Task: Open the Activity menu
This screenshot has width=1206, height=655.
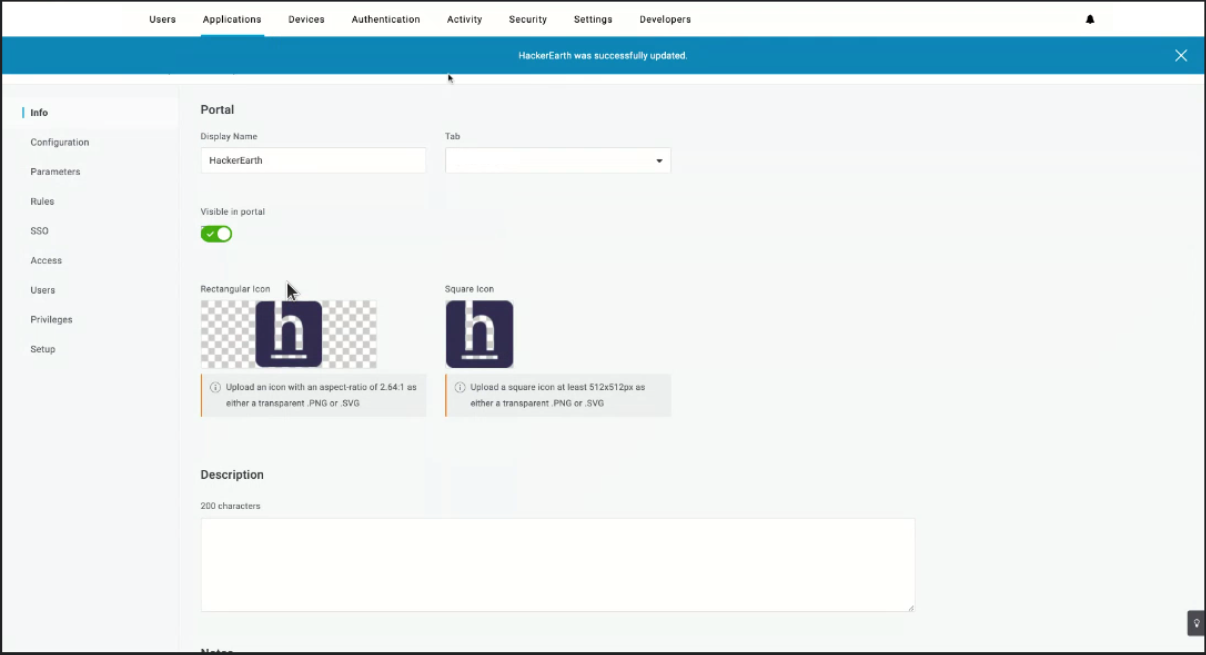Action: pyautogui.click(x=464, y=19)
